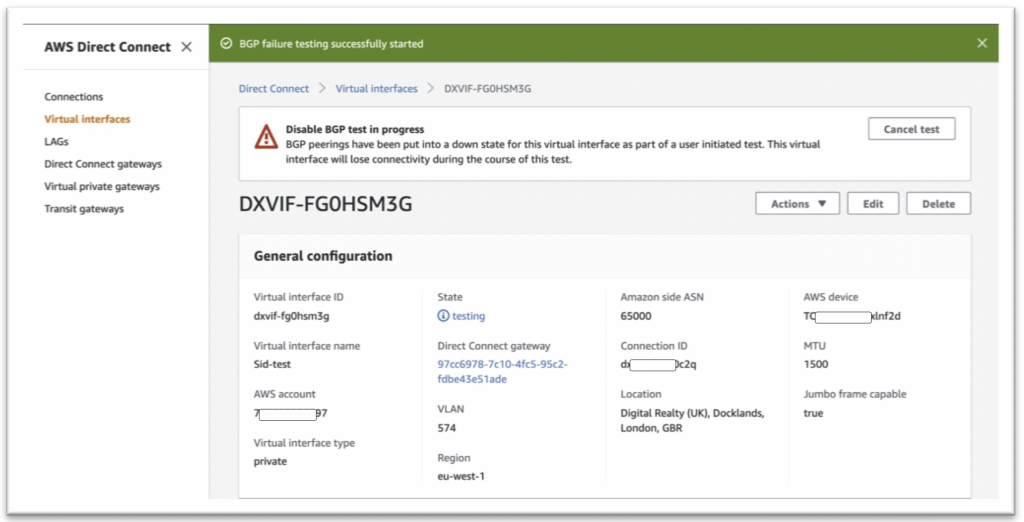Click the info icon beside testing state

pyautogui.click(x=443, y=316)
